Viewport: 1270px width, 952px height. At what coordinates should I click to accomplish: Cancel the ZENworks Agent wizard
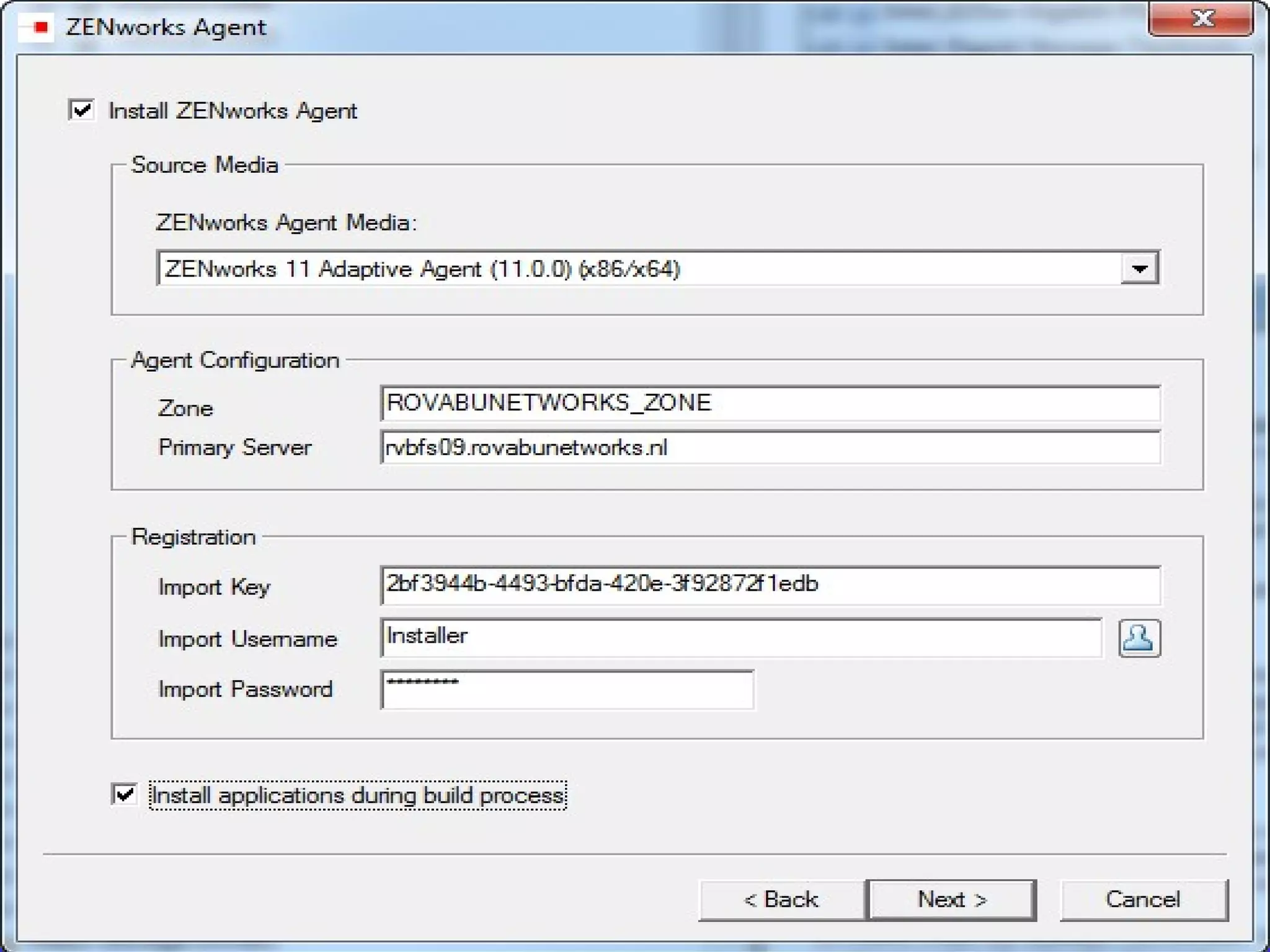pyautogui.click(x=1143, y=899)
